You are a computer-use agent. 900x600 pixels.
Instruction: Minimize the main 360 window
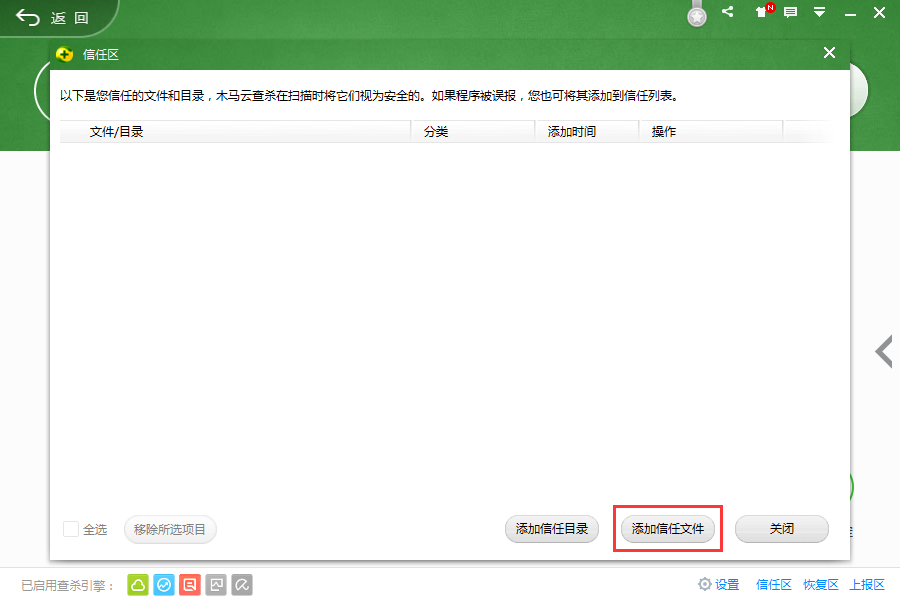850,14
